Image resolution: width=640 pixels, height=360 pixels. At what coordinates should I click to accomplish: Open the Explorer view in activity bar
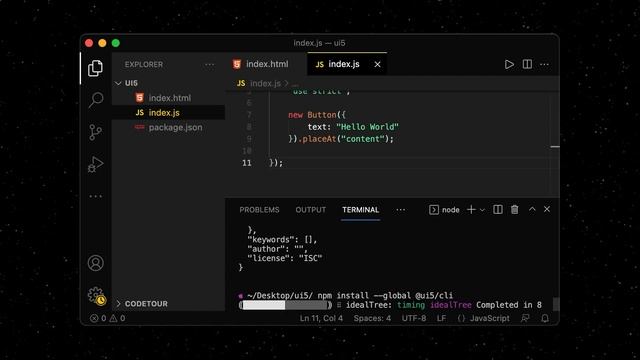[96, 68]
